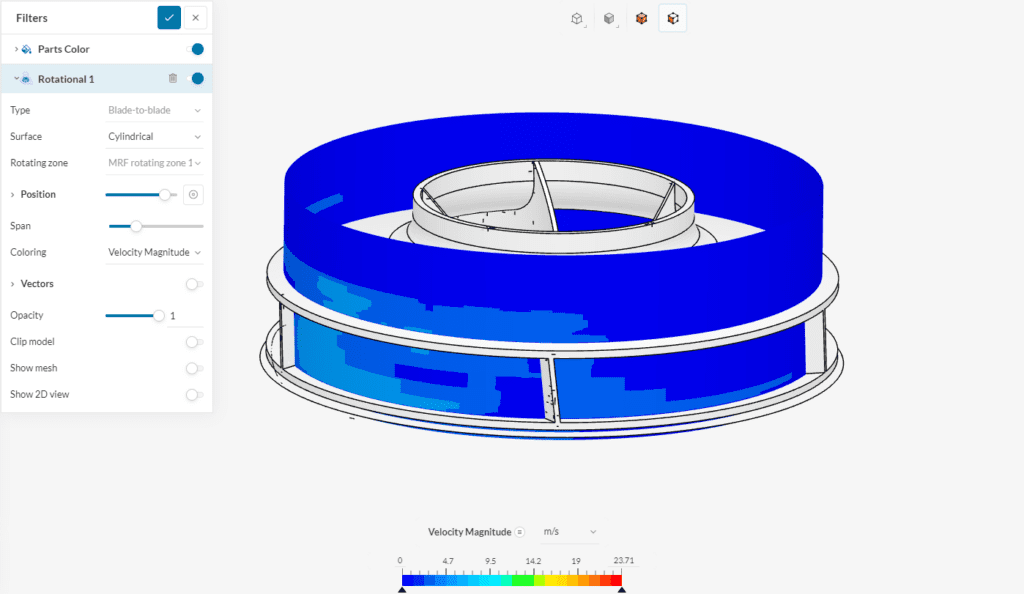Delete the Rotational 1 filter via trash icon
This screenshot has height=594, width=1024.
[172, 78]
